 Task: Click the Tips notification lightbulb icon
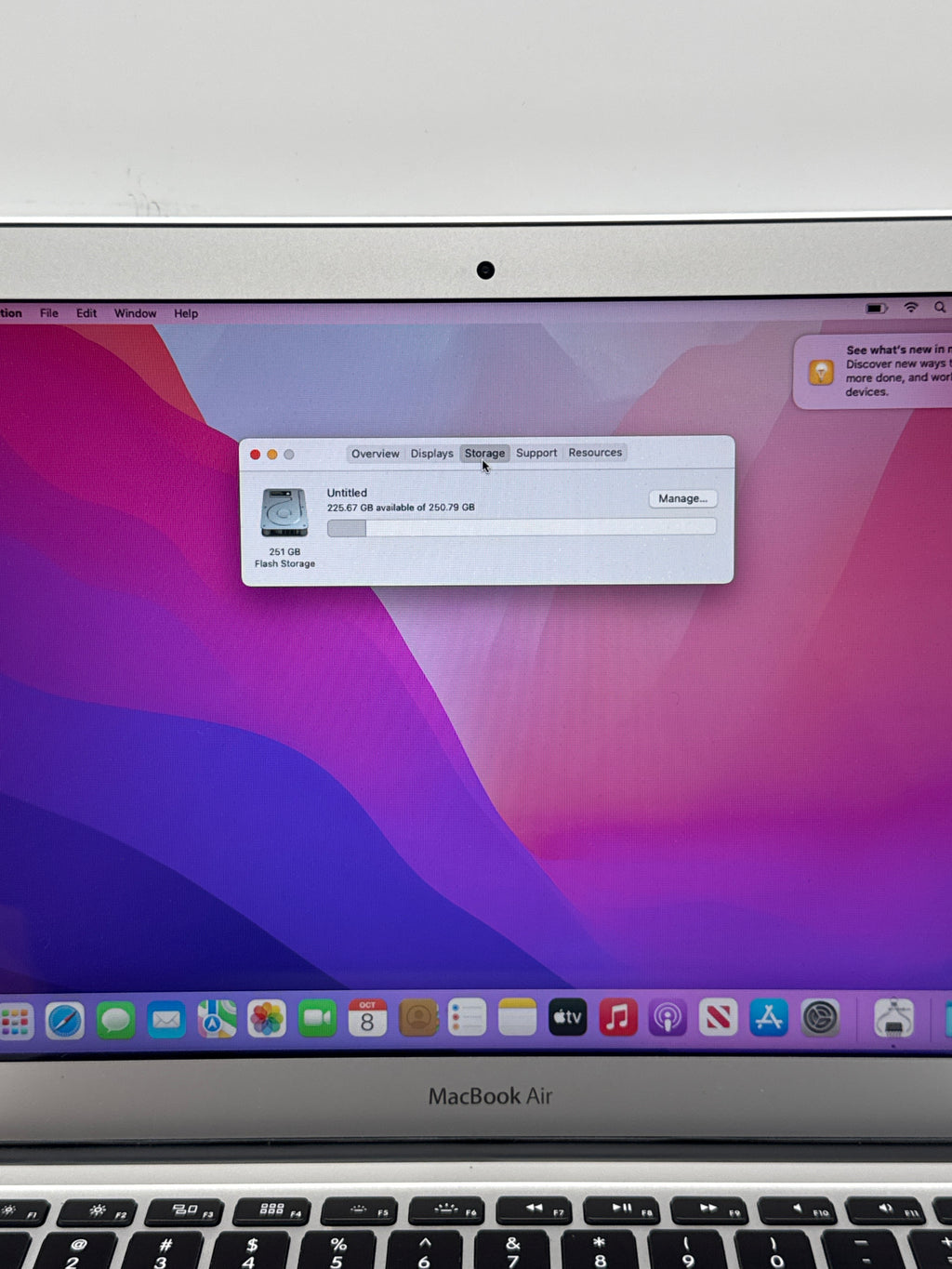(x=821, y=372)
